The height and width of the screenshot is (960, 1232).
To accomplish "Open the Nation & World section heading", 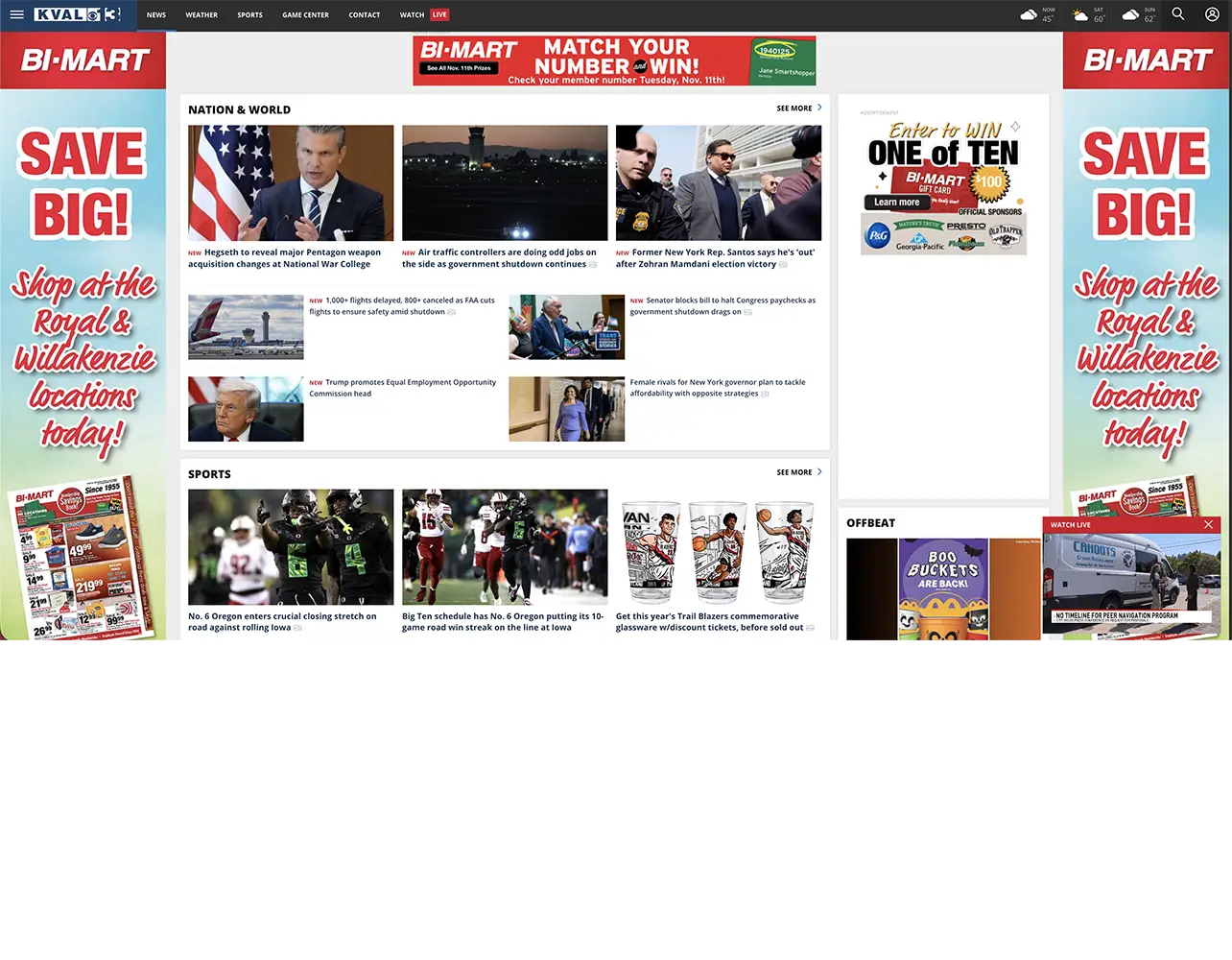I will (239, 110).
